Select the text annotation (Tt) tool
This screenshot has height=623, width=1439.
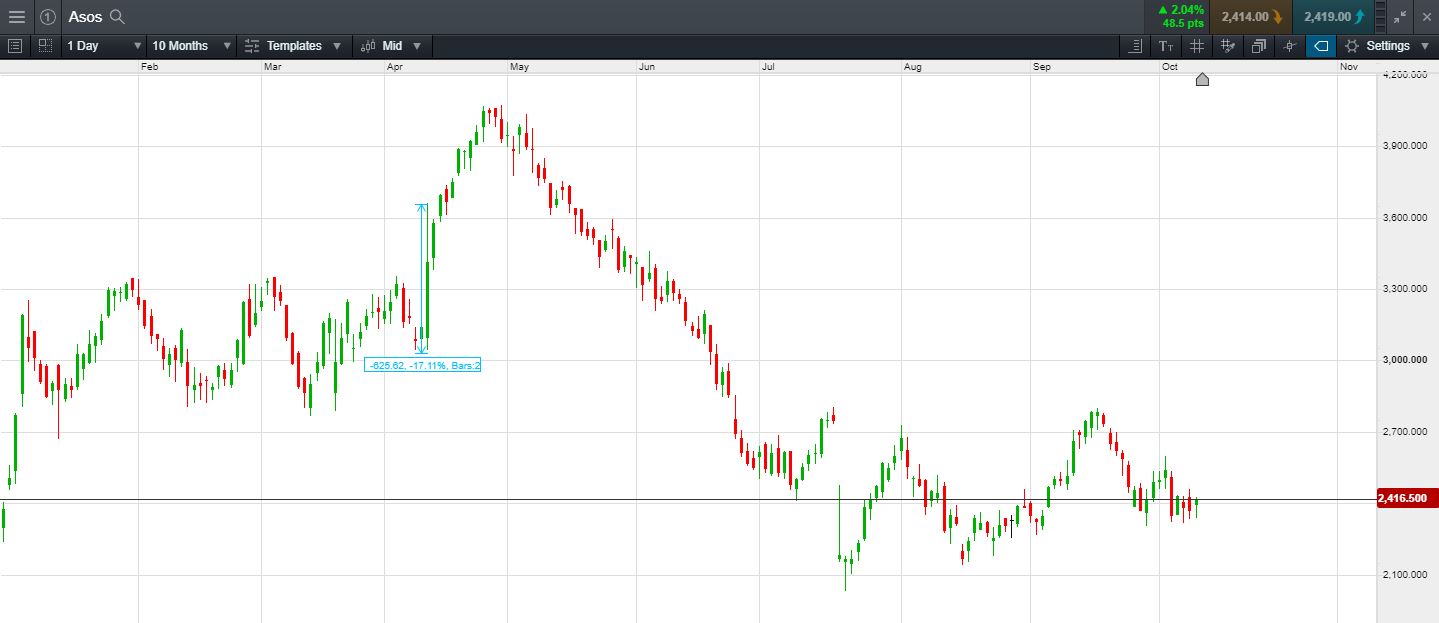pos(1166,46)
